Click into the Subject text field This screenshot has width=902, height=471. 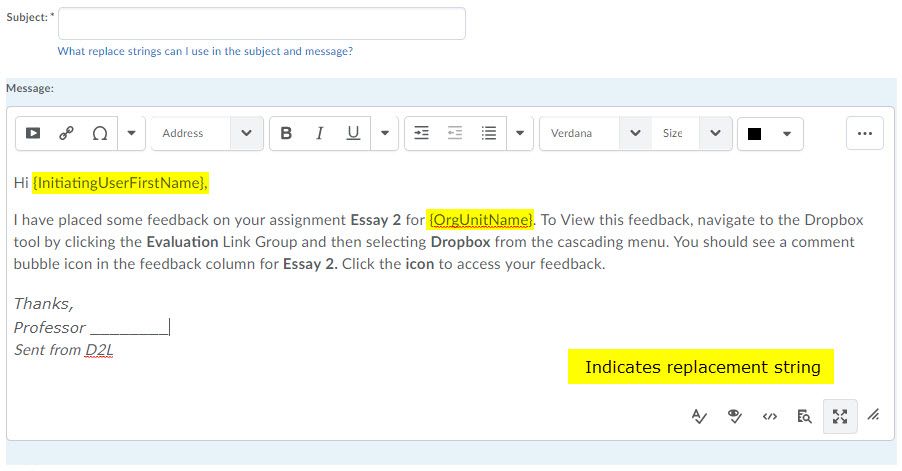click(x=262, y=24)
